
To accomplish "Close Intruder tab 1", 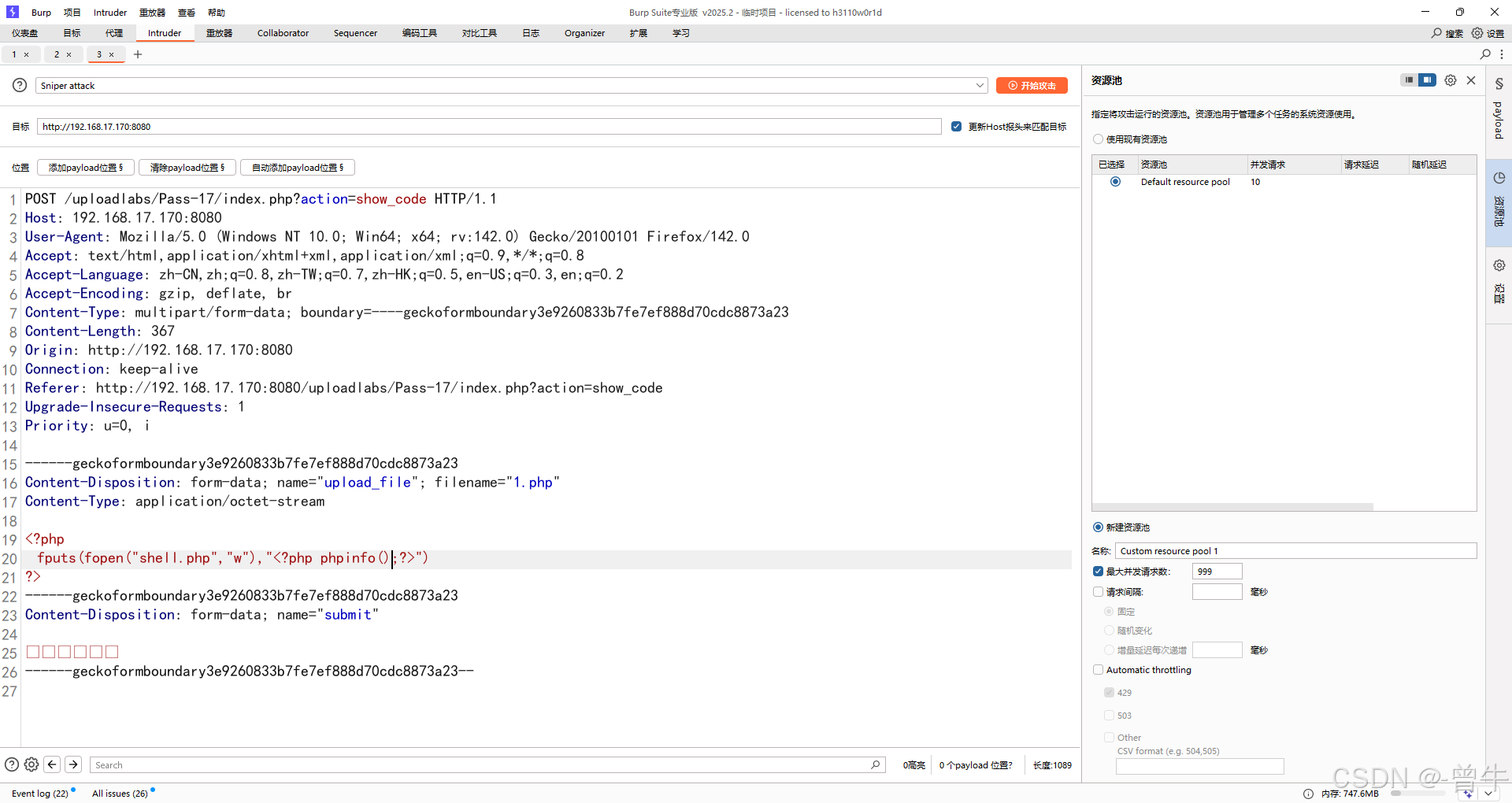I will tap(27, 54).
